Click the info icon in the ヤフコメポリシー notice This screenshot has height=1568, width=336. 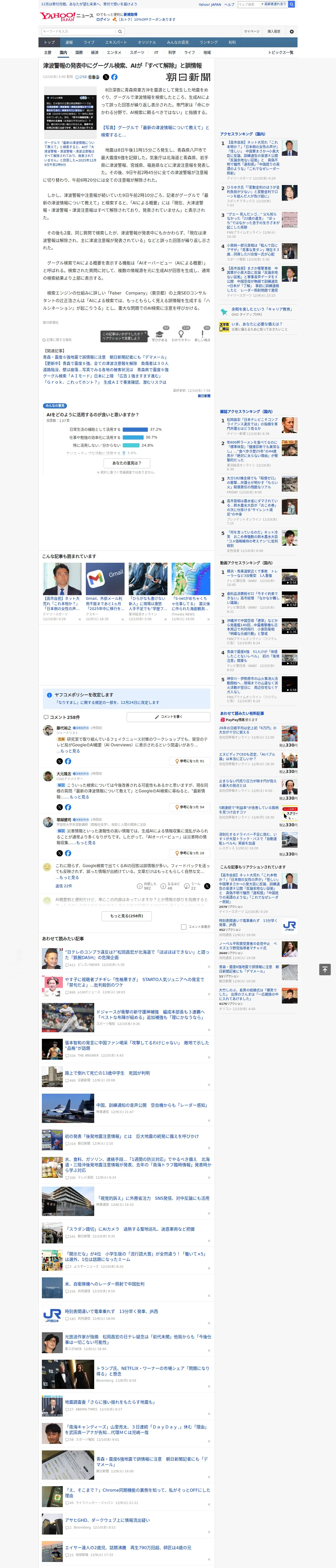[49, 695]
